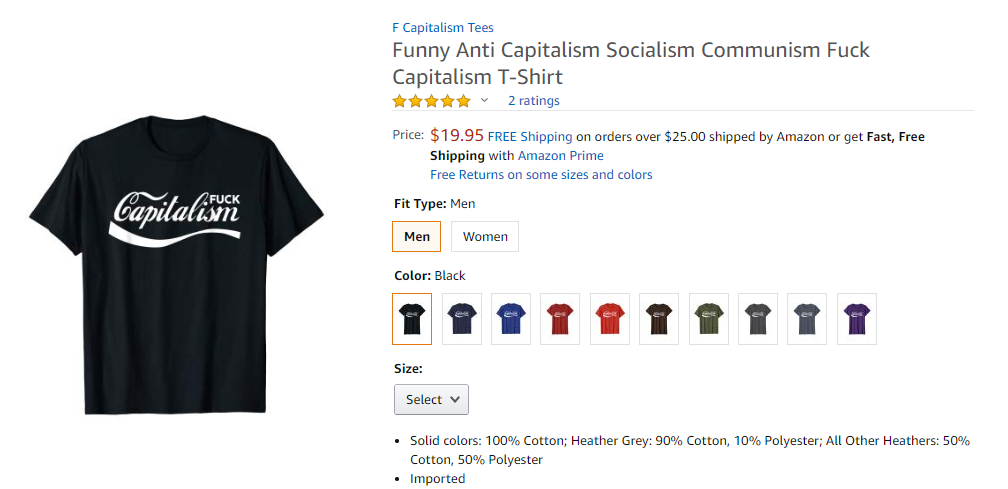The width and height of the screenshot is (1008, 489).
Task: Pick the dark red shirt swatch
Action: coord(560,319)
